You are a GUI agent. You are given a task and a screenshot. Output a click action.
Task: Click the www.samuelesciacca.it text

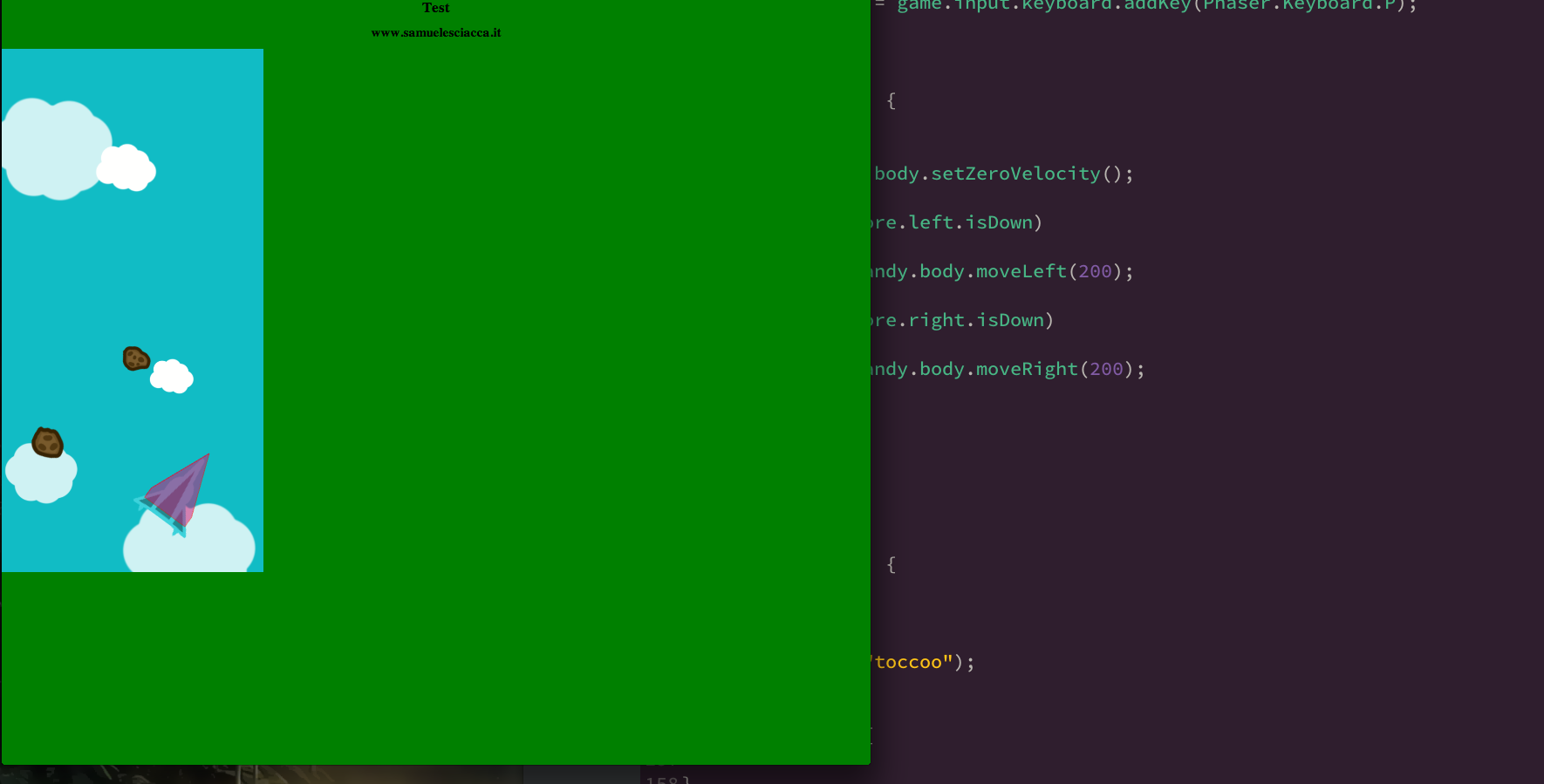pyautogui.click(x=436, y=33)
